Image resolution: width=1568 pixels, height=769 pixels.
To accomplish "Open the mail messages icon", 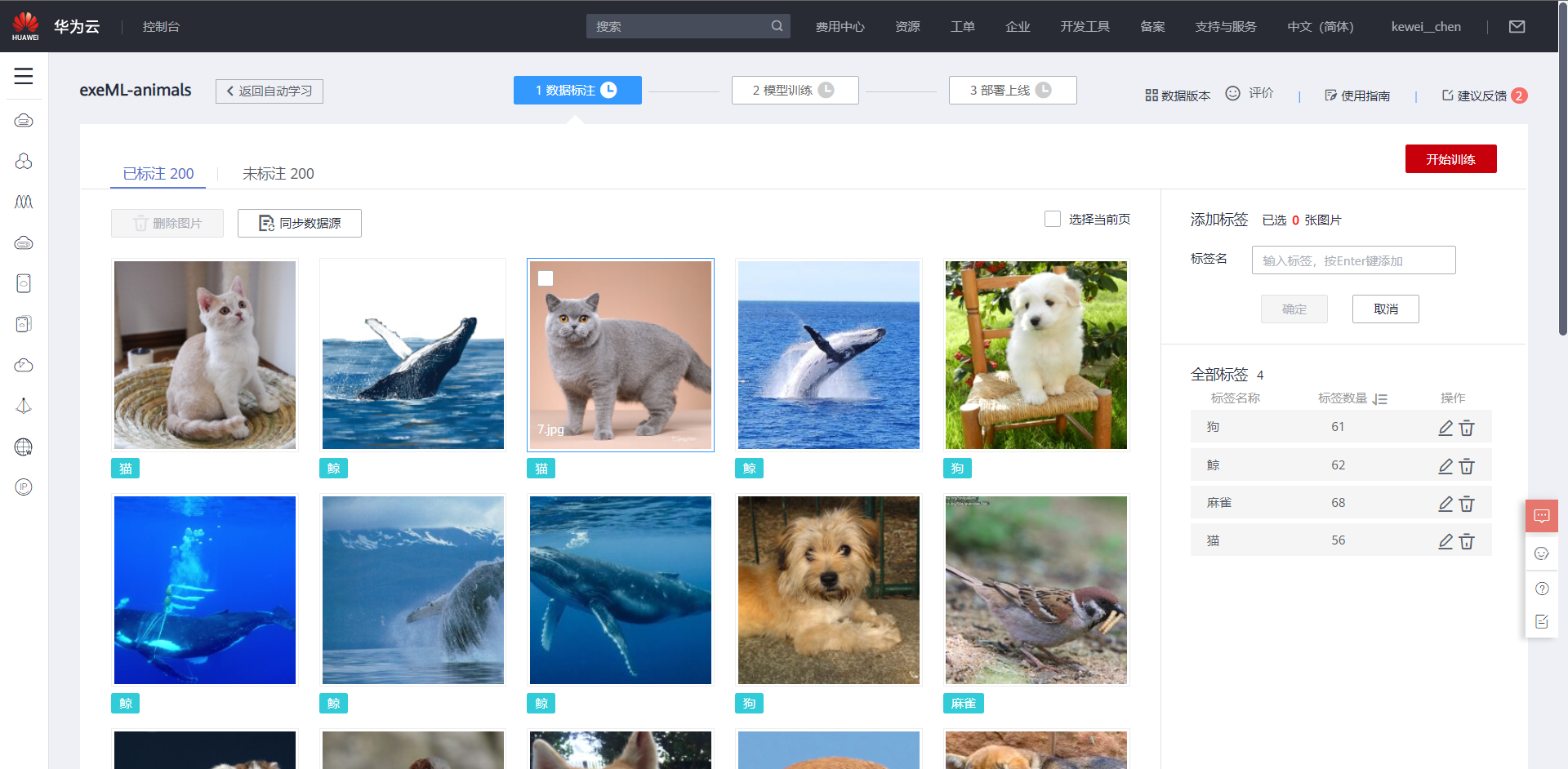I will click(1517, 26).
